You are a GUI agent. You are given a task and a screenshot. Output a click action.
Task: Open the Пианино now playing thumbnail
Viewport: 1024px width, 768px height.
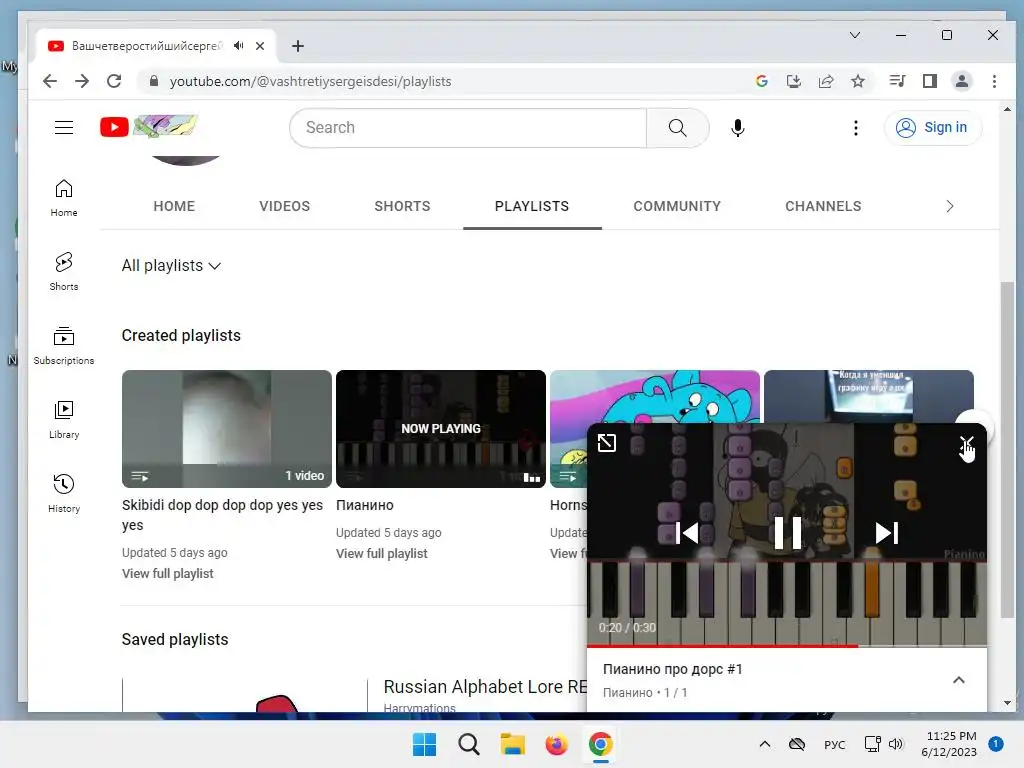click(441, 429)
